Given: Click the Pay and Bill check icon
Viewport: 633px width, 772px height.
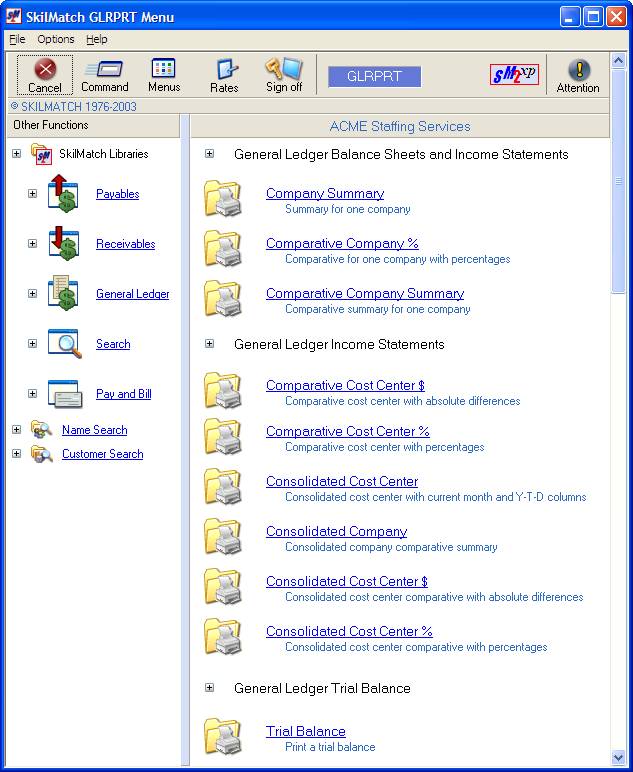Looking at the screenshot, I should click(64, 393).
